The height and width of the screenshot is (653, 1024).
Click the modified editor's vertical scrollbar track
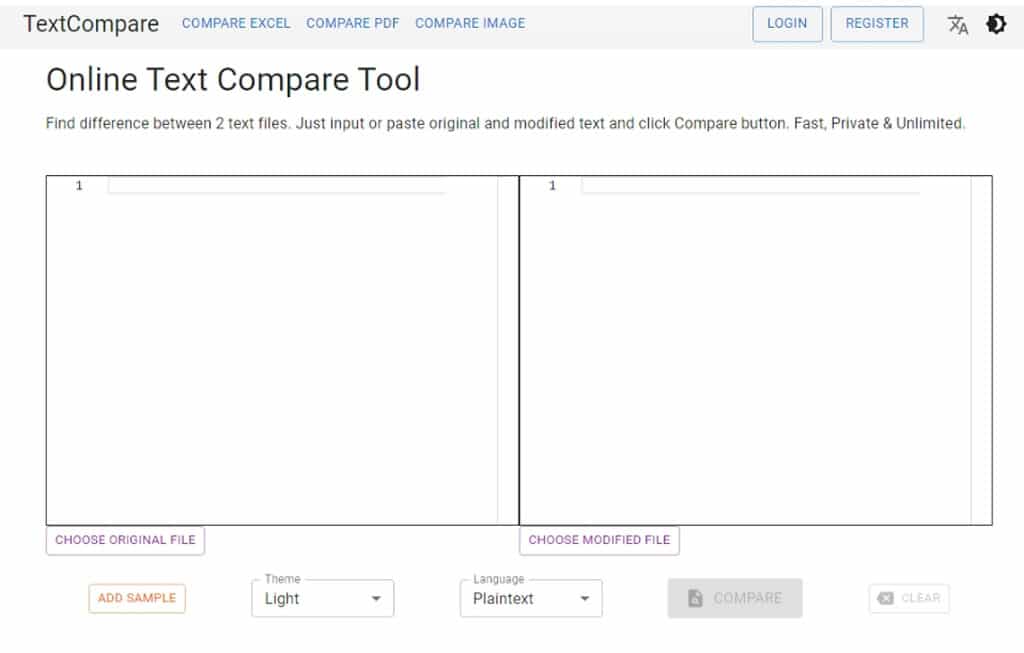coord(981,350)
